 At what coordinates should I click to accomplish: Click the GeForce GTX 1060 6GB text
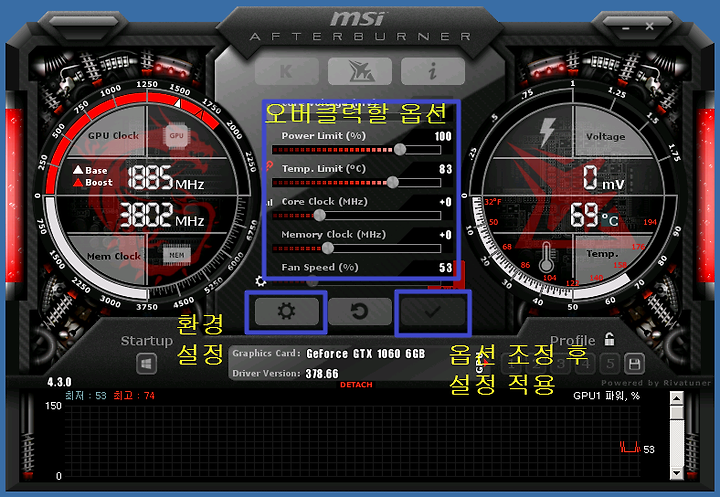pyautogui.click(x=366, y=354)
